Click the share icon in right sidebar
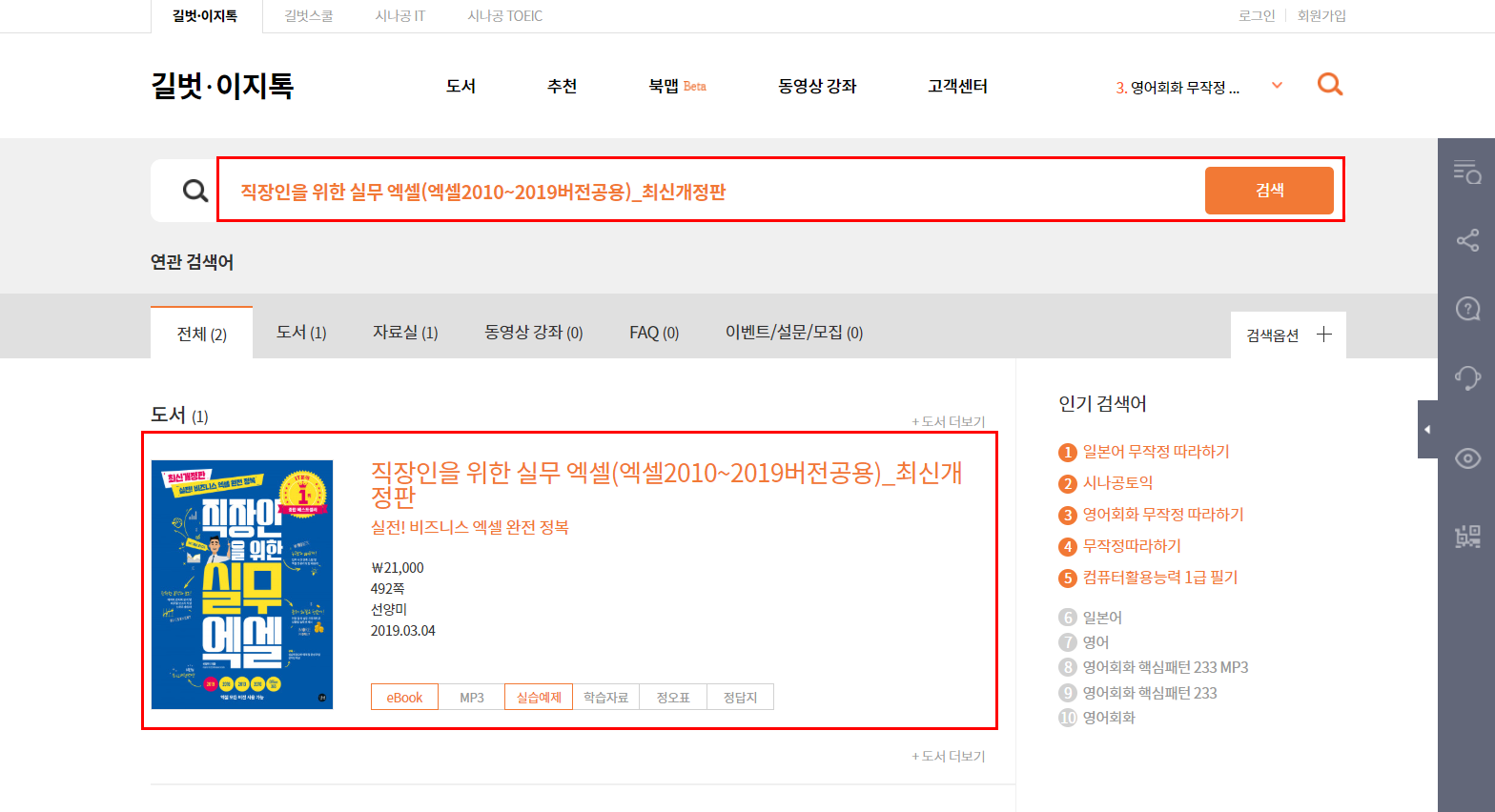This screenshot has height=812, width=1495. point(1466,240)
